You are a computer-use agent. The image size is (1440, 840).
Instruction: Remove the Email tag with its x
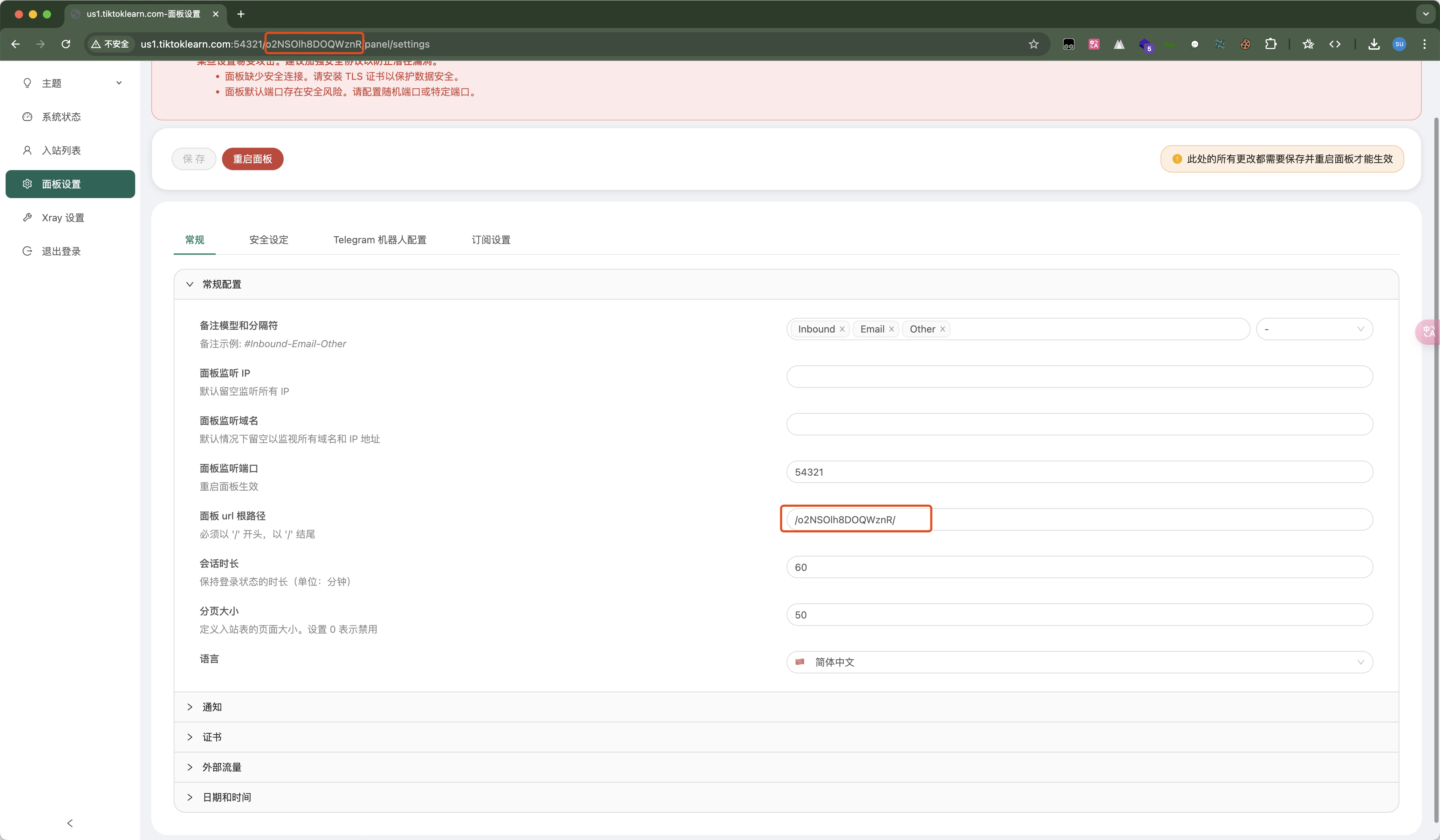pos(892,329)
